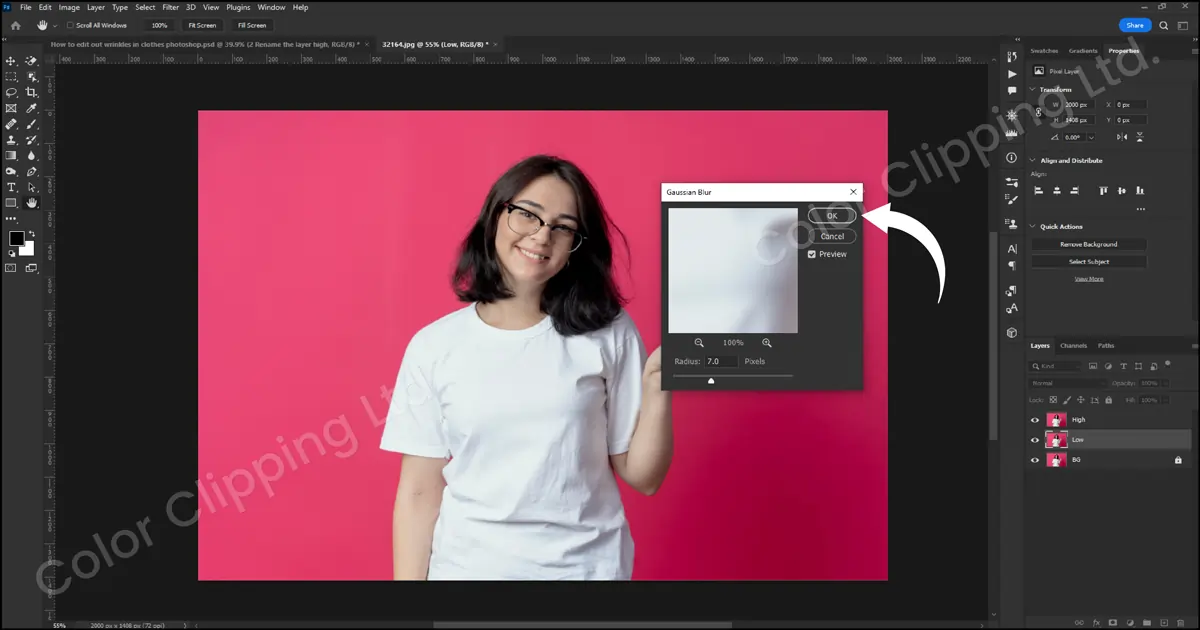The width and height of the screenshot is (1200, 630).
Task: Open the 3D cube panel icon
Action: [1012, 333]
